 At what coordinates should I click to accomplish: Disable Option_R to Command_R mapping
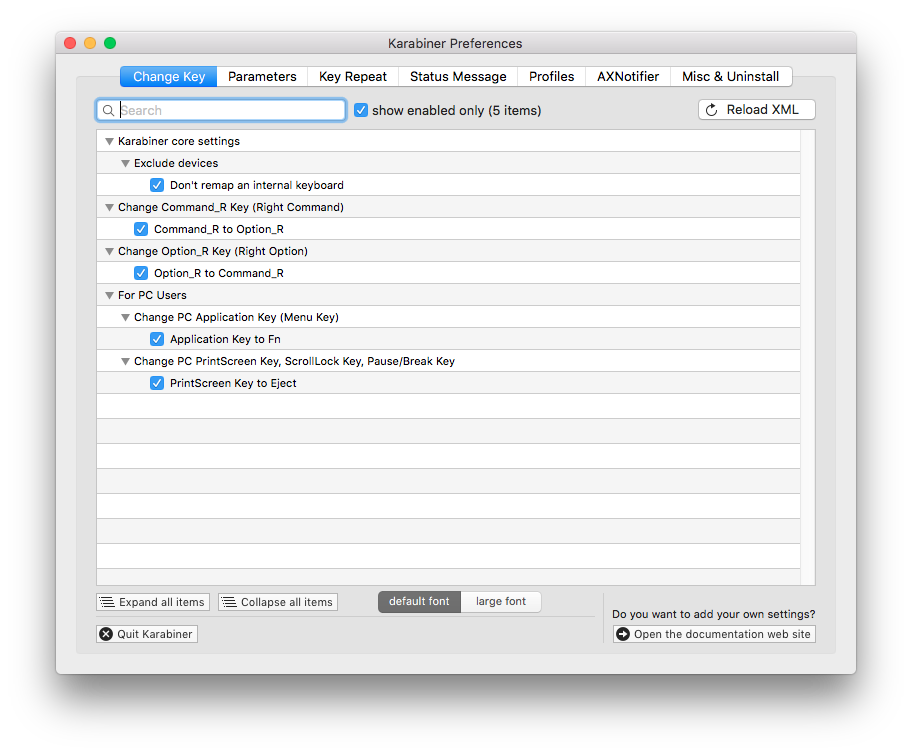coord(141,273)
